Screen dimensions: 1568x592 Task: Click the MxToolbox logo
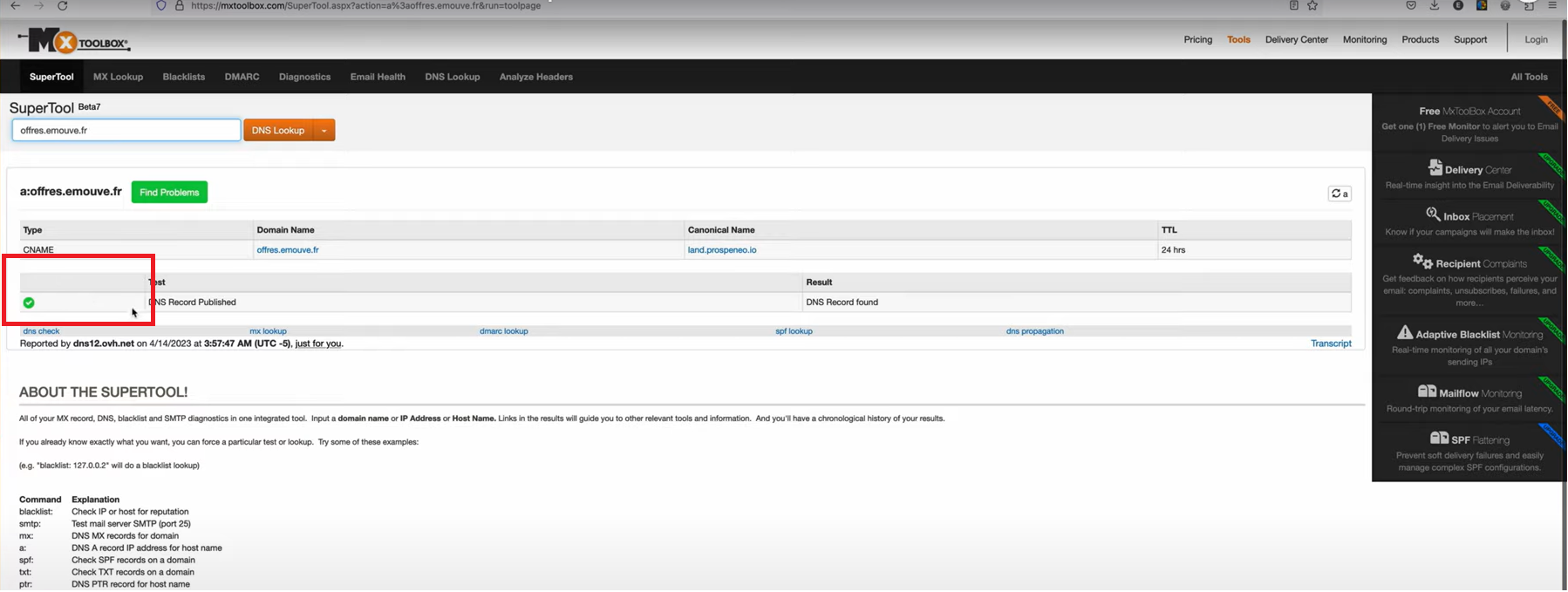[x=74, y=41]
